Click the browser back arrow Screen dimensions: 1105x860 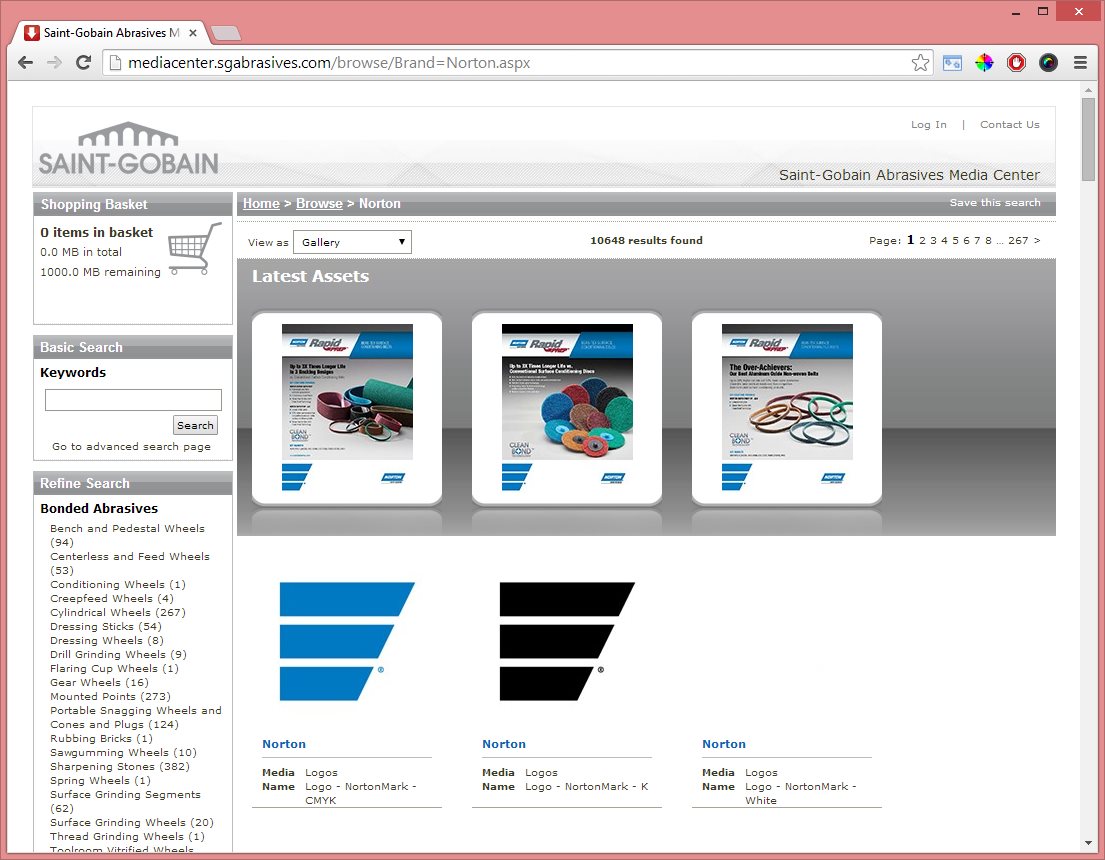click(25, 63)
